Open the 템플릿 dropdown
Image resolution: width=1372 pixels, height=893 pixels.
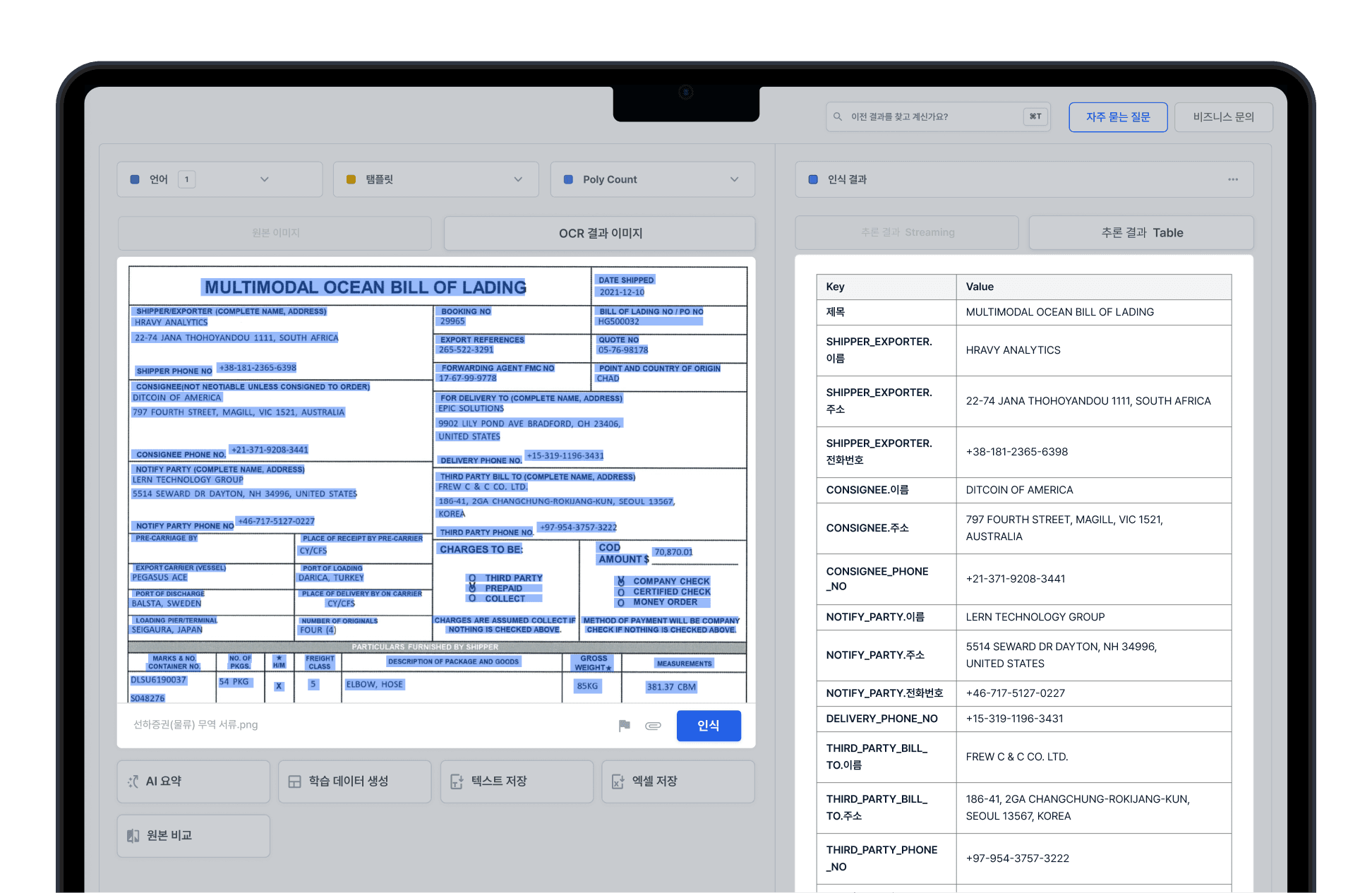[x=518, y=179]
